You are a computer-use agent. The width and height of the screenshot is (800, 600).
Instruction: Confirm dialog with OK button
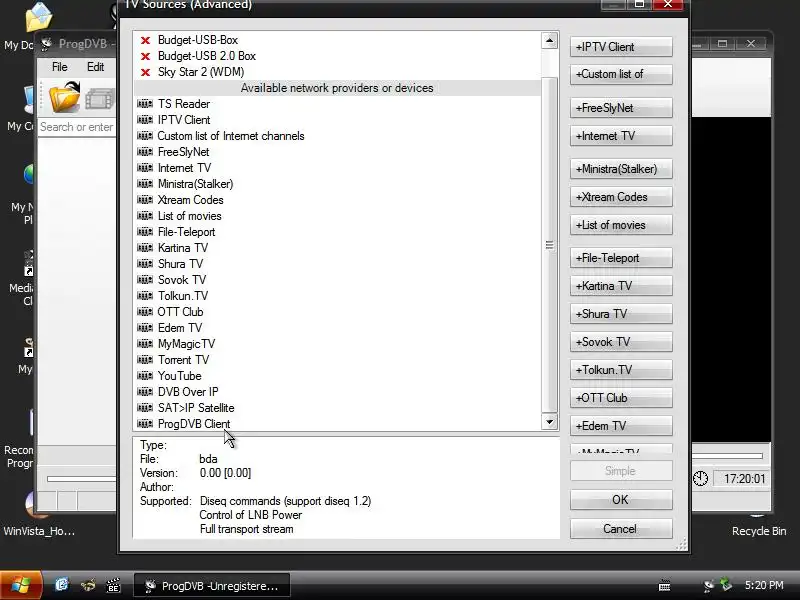(x=621, y=500)
